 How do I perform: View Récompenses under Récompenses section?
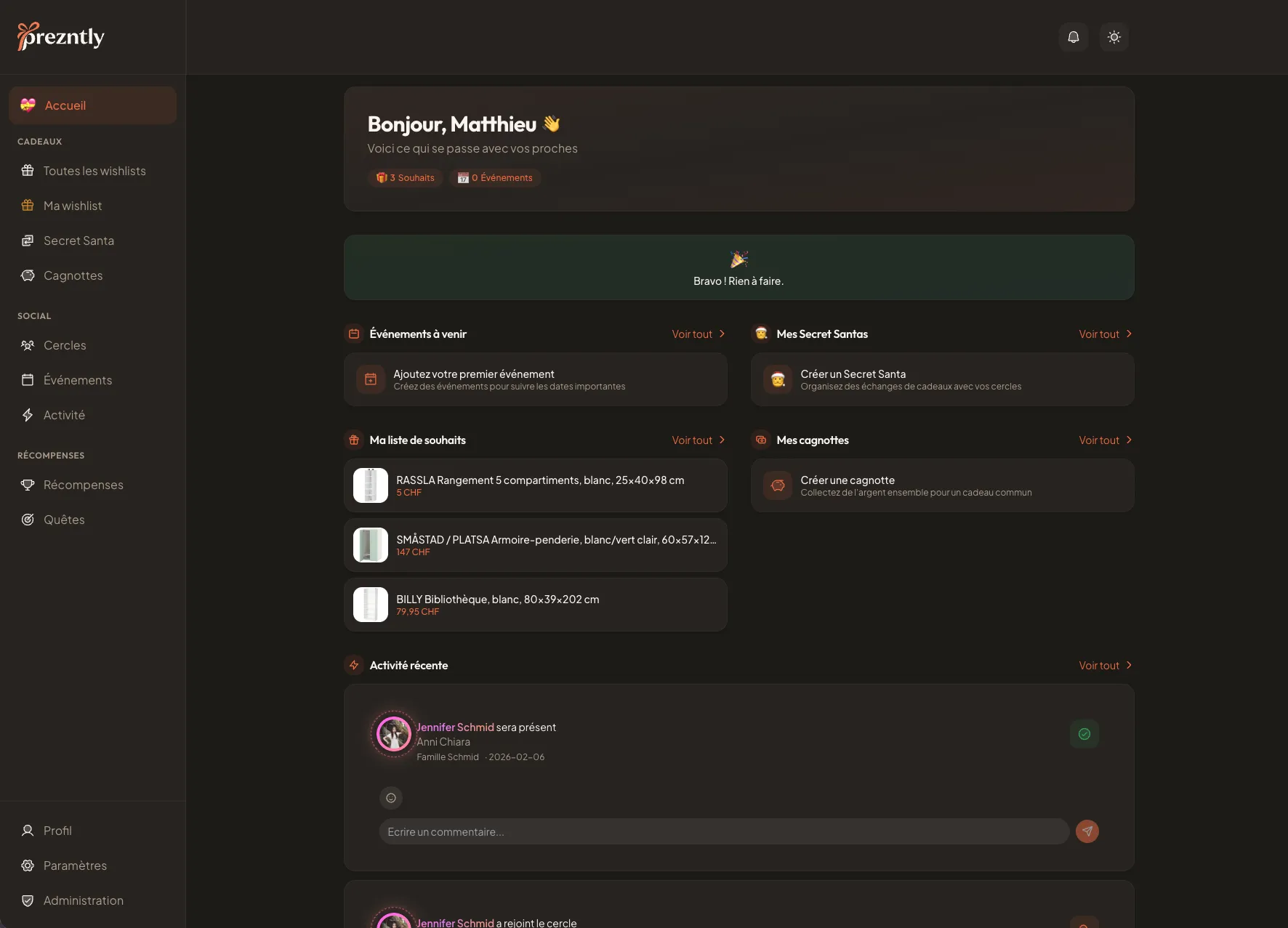point(84,485)
